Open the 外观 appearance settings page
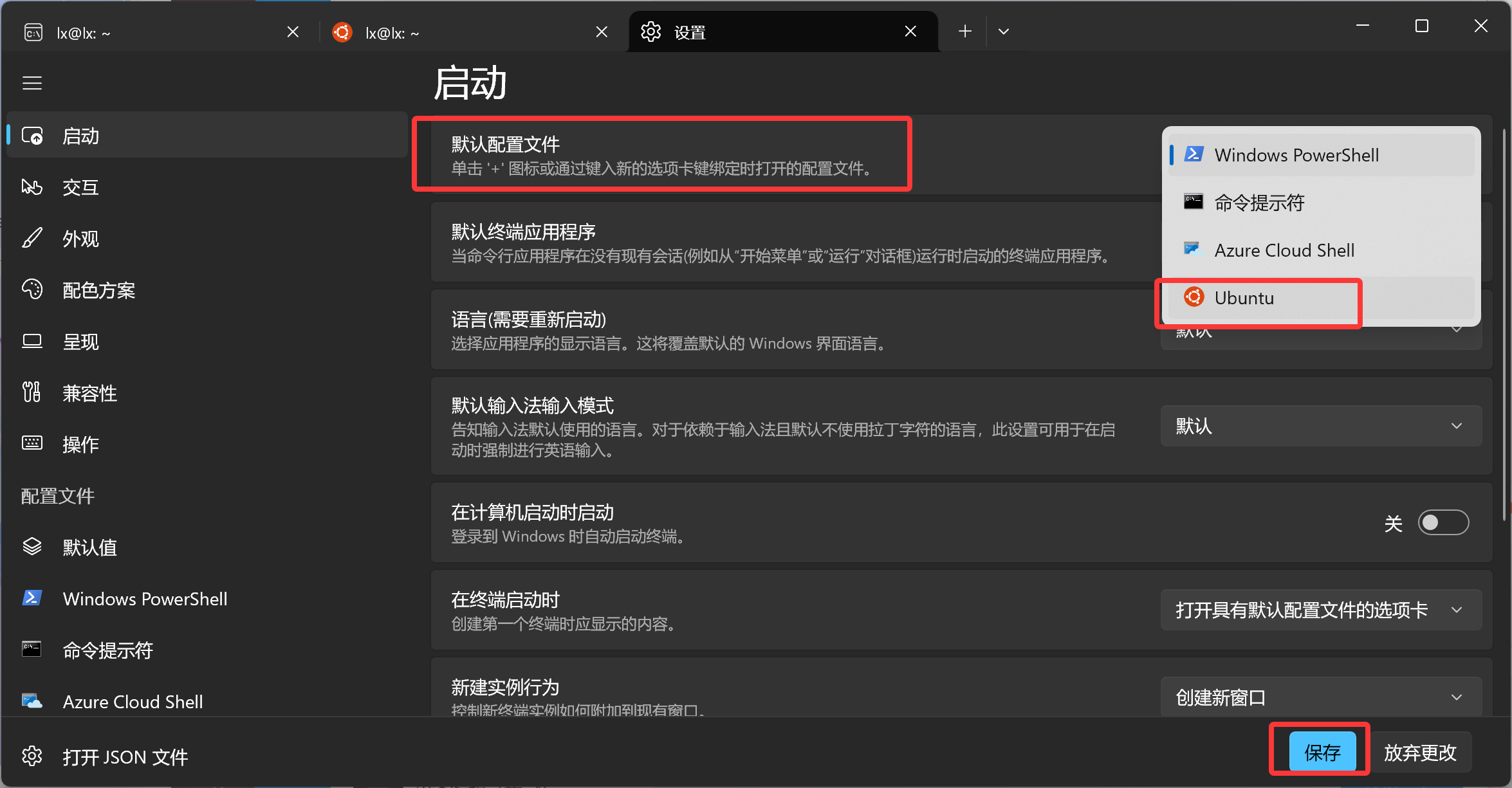1512x788 pixels. point(80,239)
